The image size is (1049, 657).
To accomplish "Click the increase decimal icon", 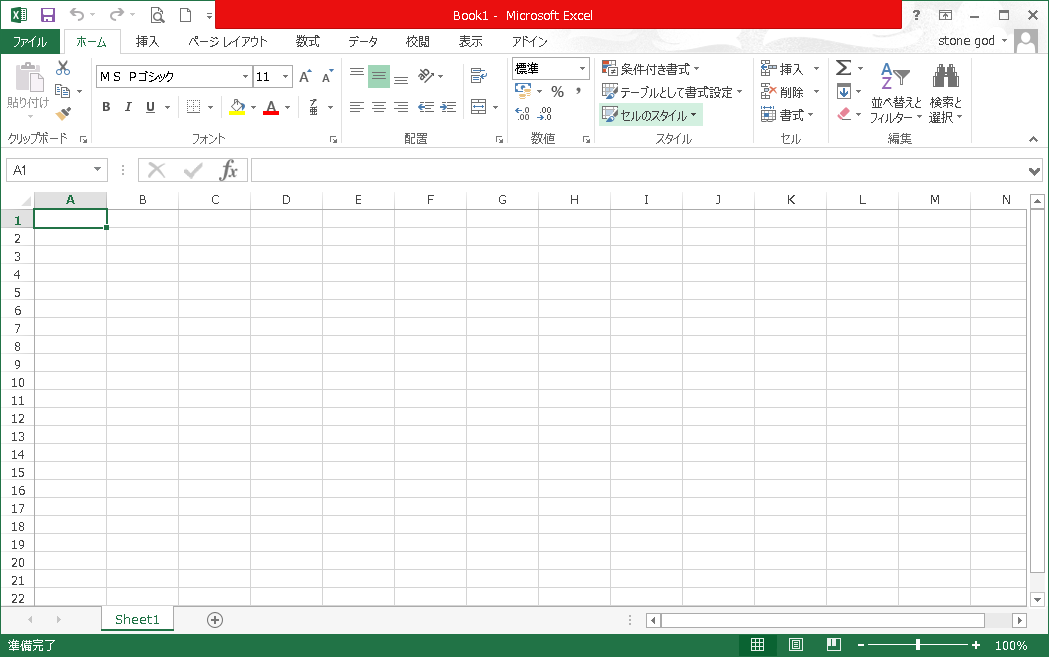I will pyautogui.click(x=522, y=114).
